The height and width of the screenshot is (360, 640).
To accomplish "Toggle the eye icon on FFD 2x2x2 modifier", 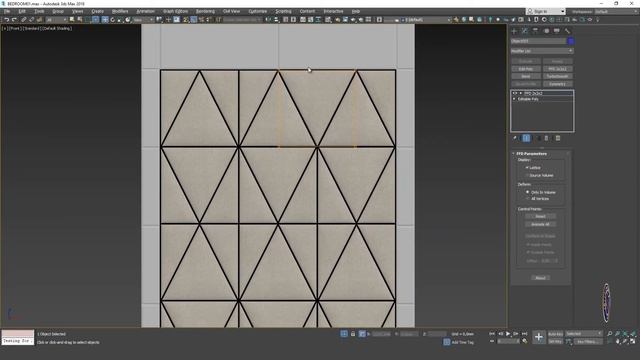I will [515, 93].
